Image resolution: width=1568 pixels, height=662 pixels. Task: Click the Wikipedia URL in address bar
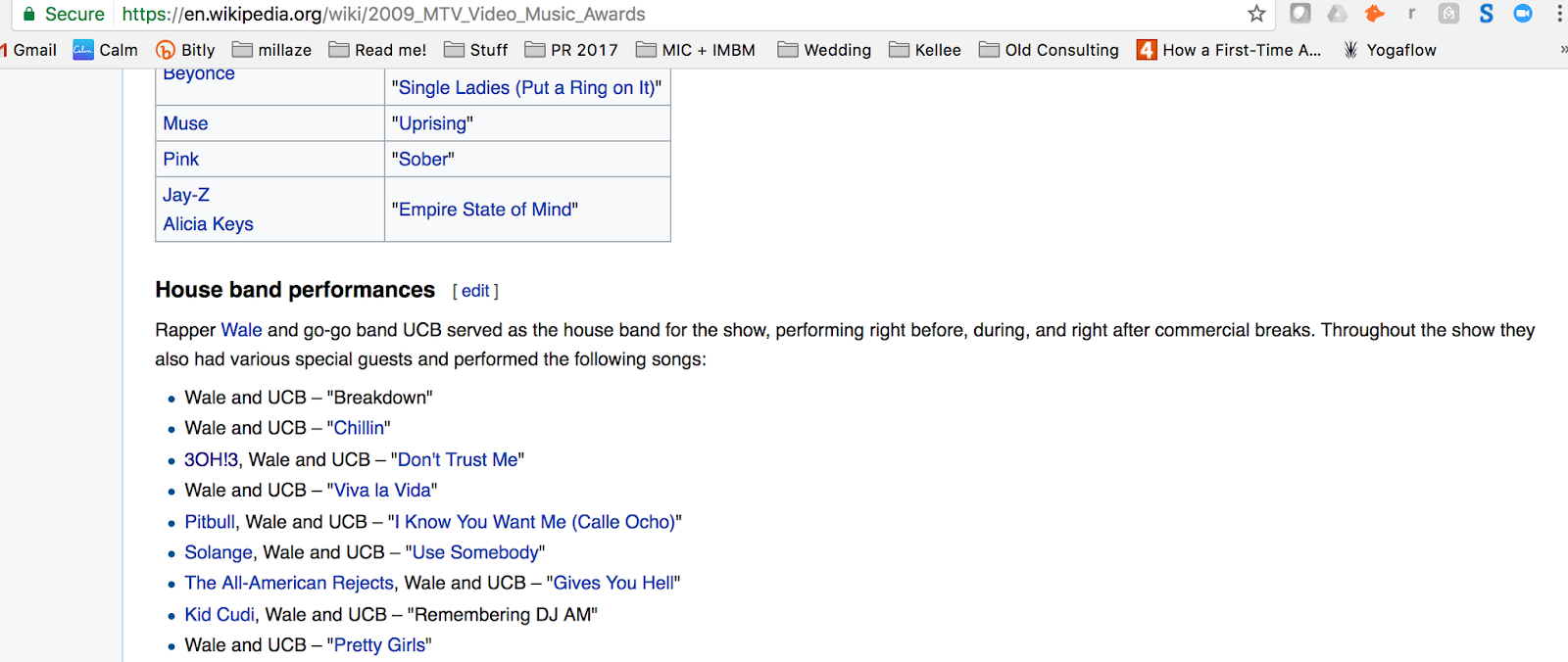pyautogui.click(x=383, y=15)
